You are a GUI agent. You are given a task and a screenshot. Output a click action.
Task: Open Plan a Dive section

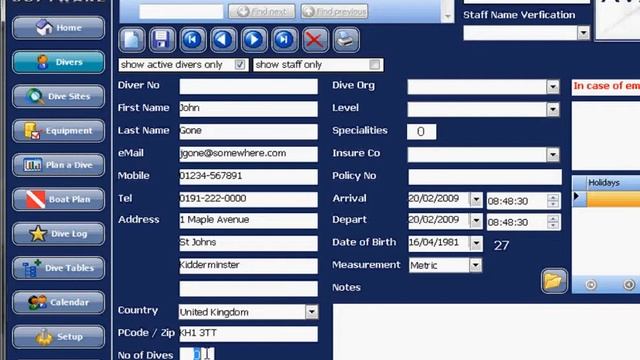click(58, 165)
